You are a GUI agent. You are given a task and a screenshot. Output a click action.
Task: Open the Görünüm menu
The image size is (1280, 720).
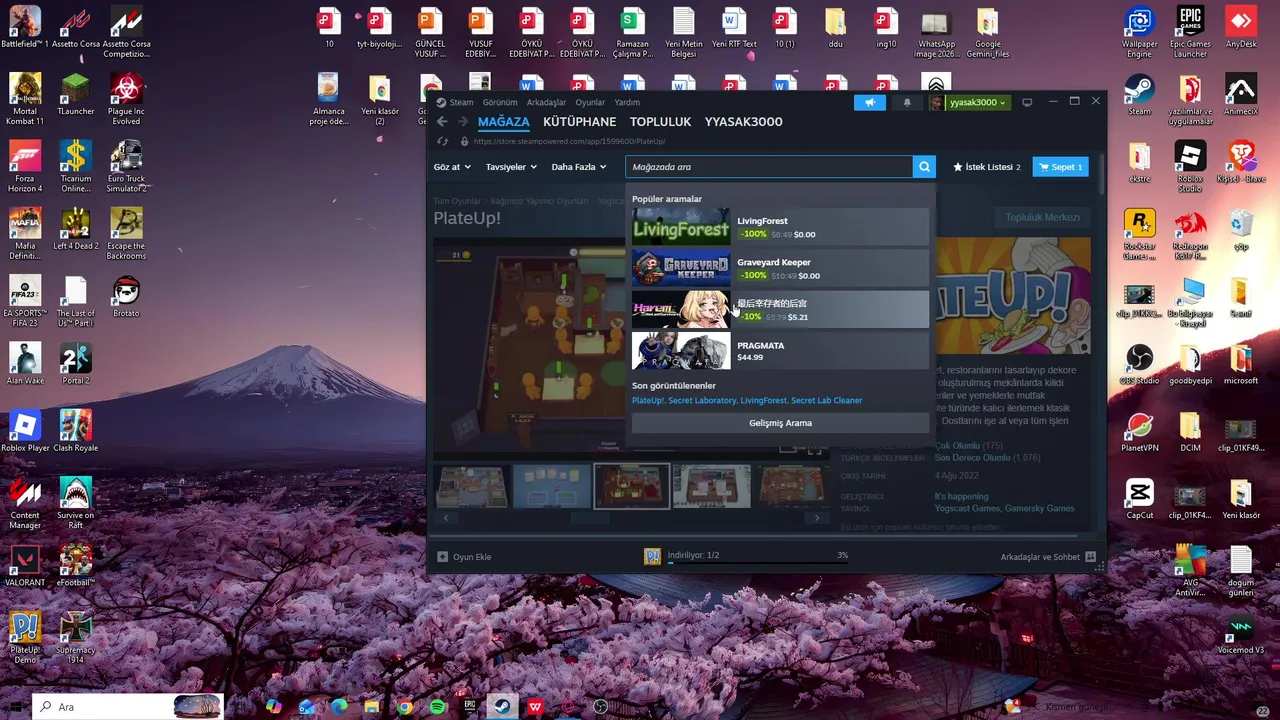point(500,102)
